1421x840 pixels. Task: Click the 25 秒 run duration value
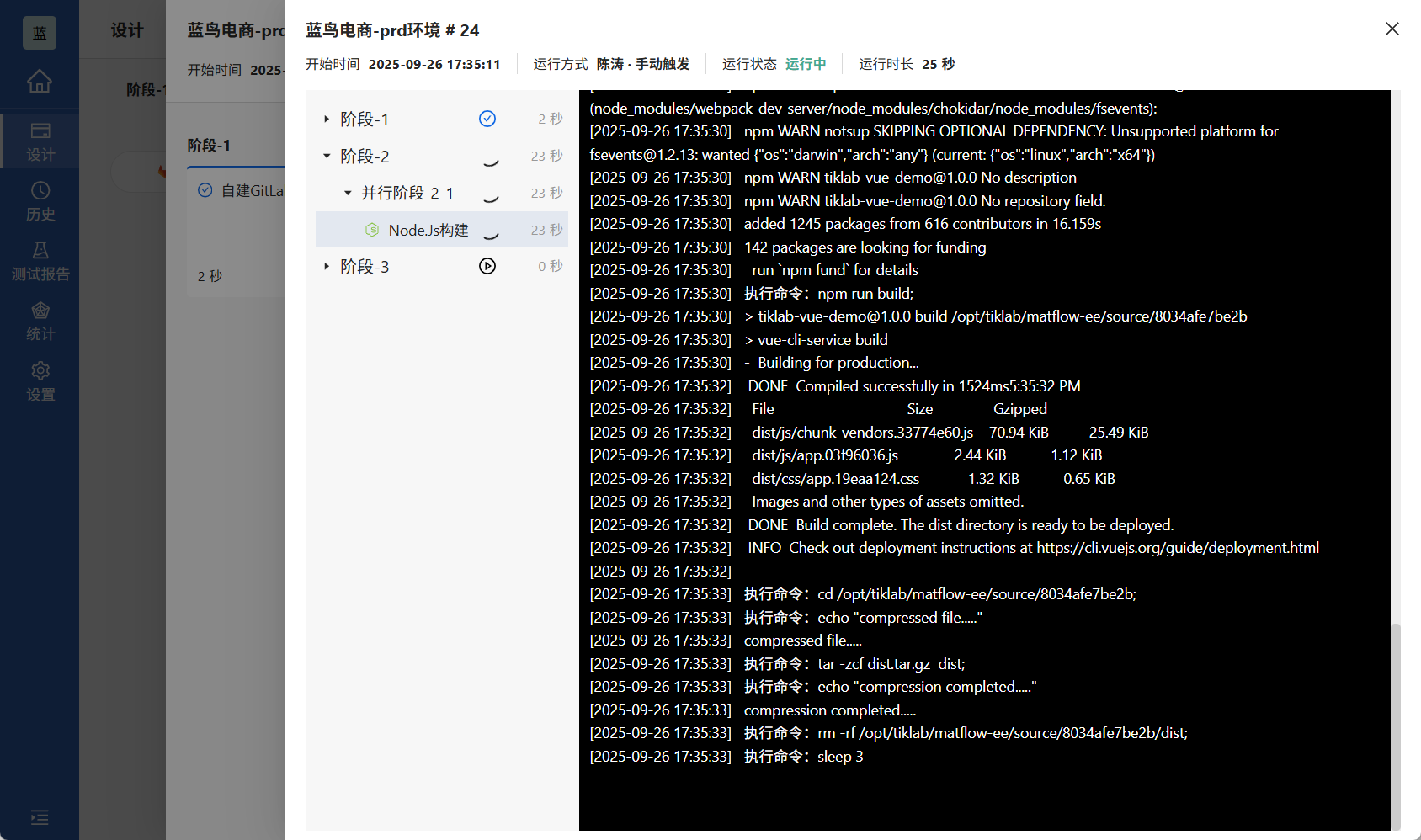(938, 64)
